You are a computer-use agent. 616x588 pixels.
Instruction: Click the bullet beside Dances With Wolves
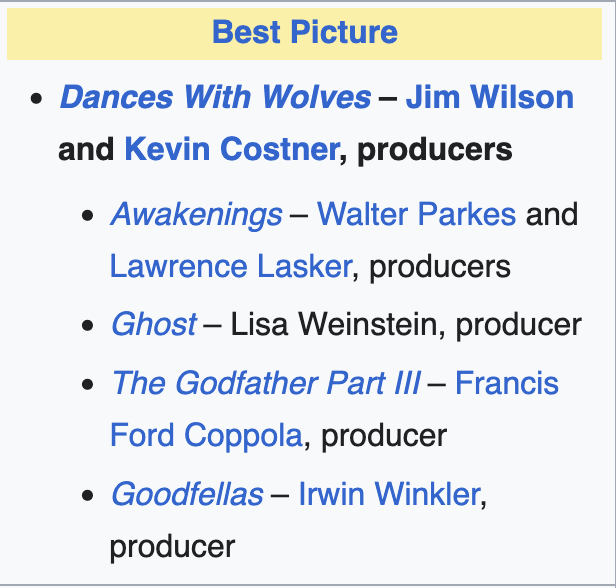point(37,100)
